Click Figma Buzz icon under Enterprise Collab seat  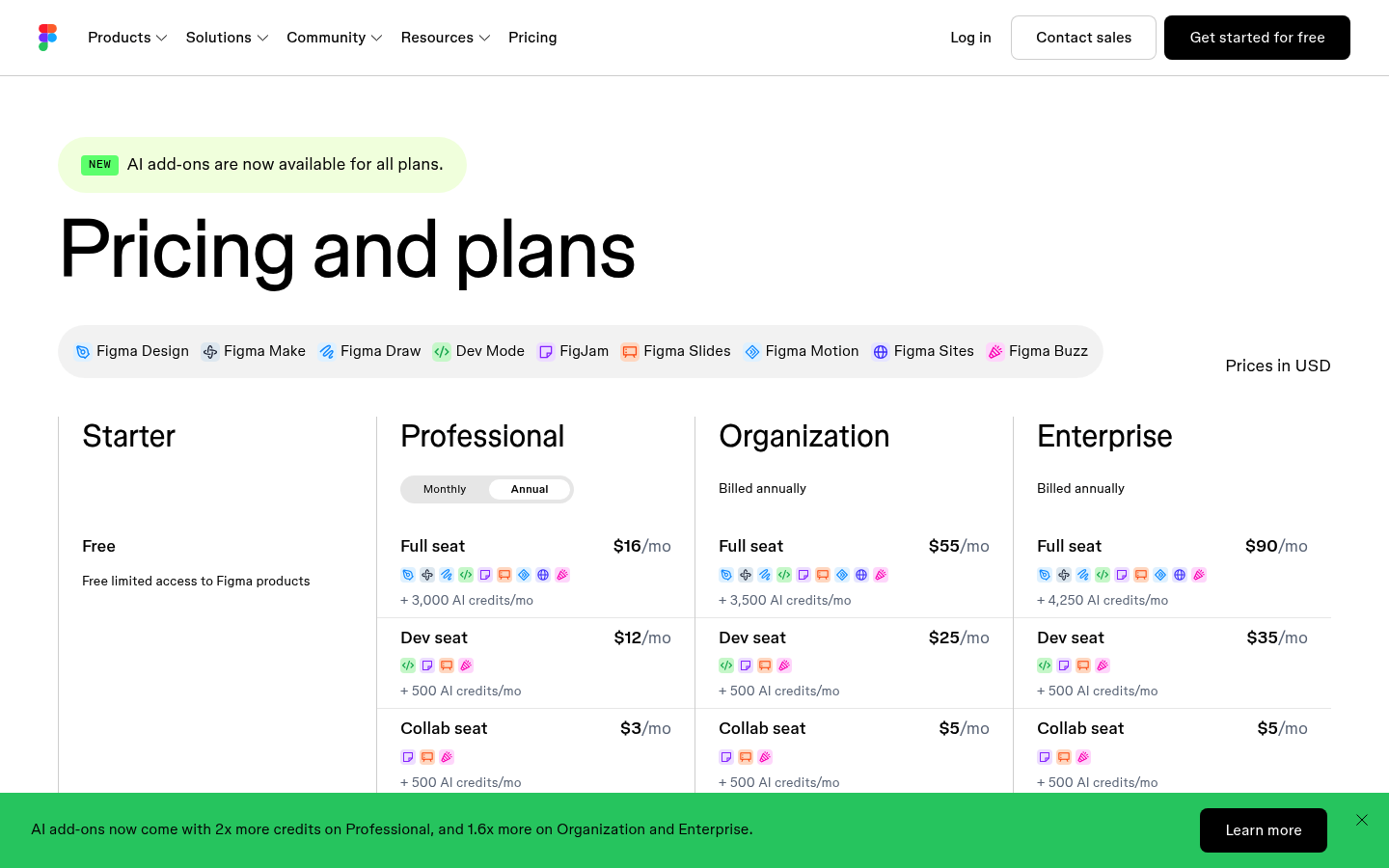[1083, 757]
